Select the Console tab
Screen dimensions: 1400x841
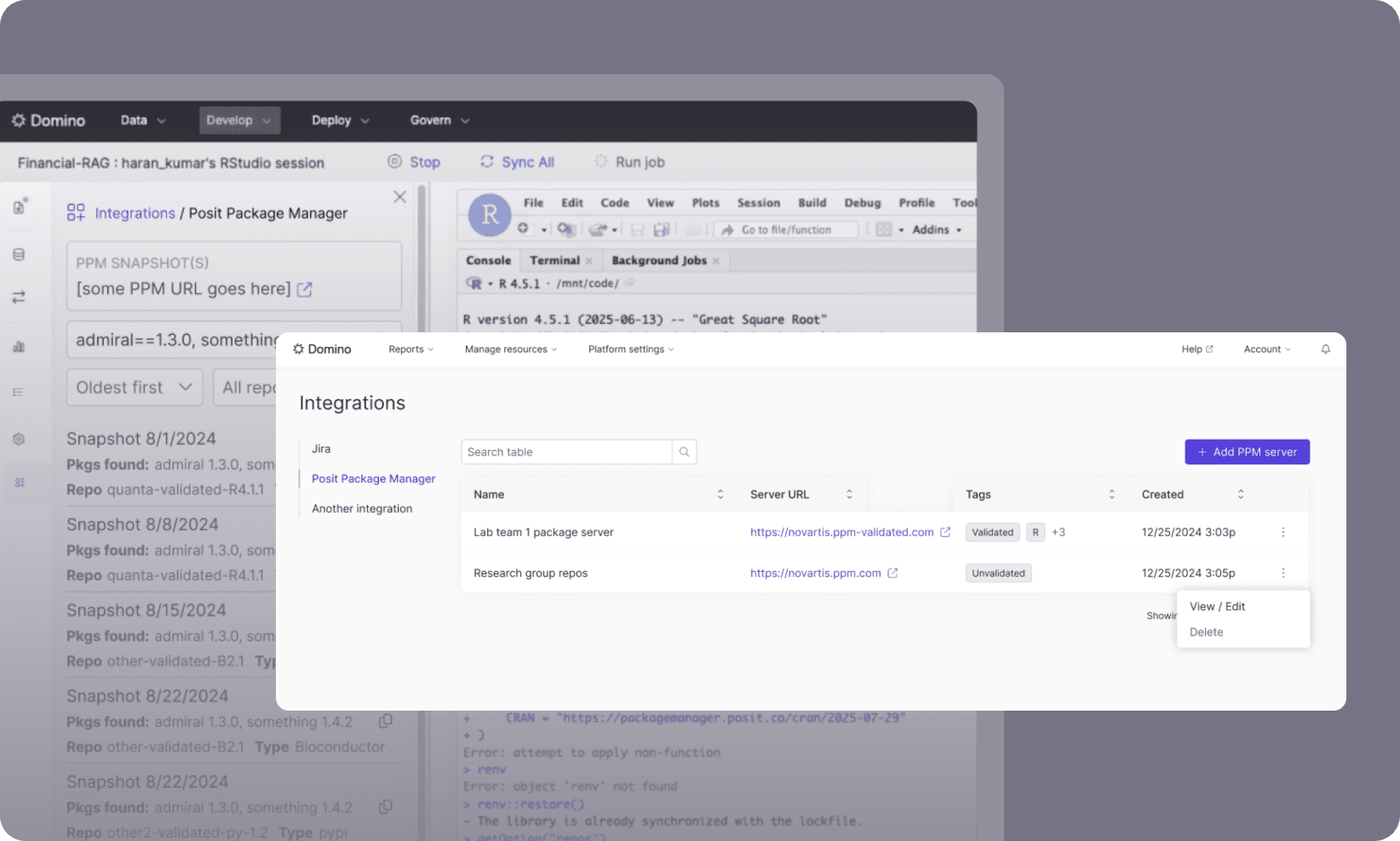click(x=489, y=261)
